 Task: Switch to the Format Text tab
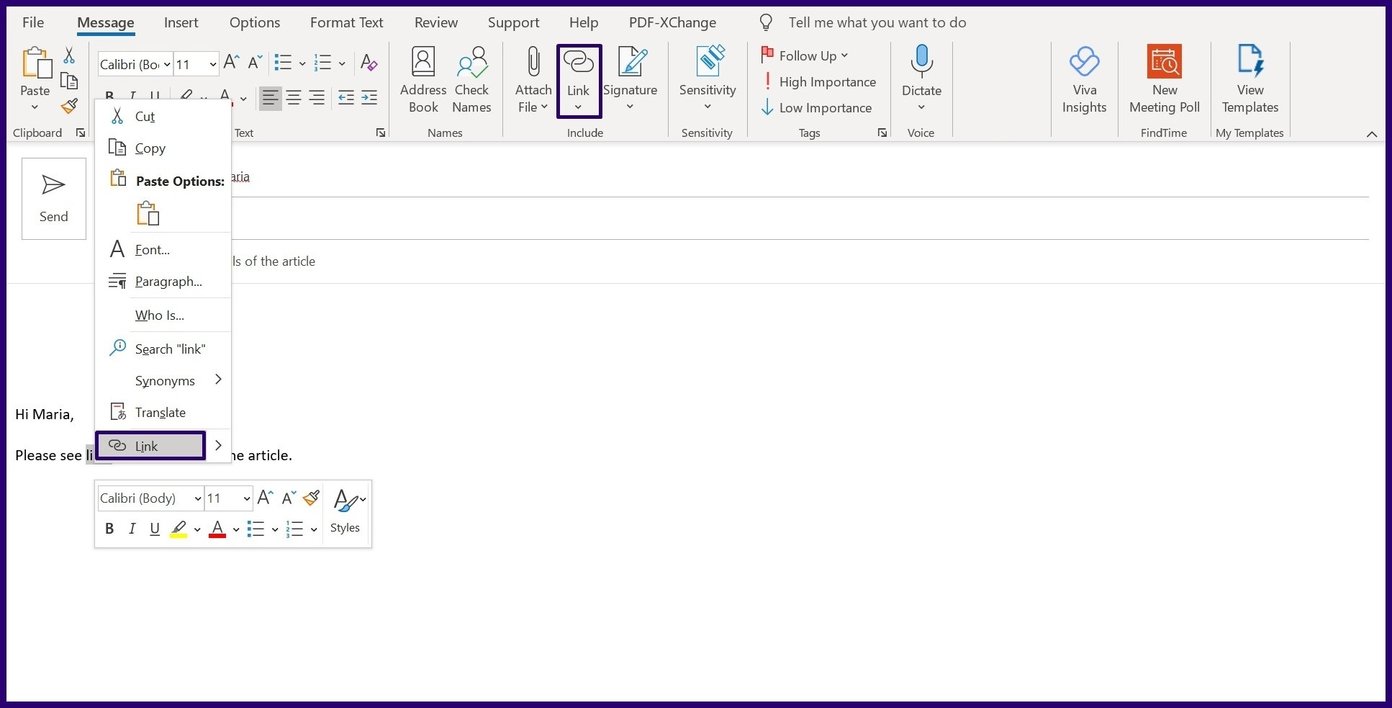346,22
